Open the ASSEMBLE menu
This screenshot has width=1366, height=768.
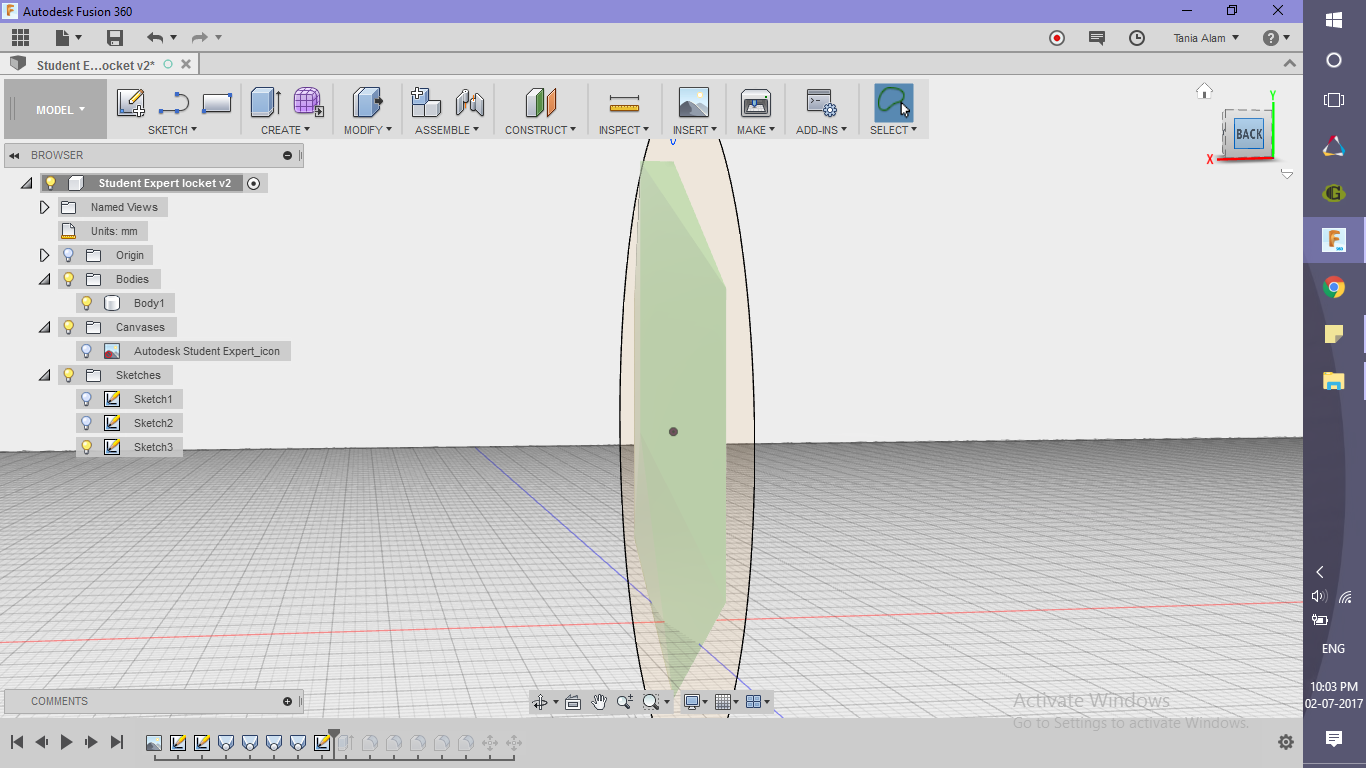click(447, 130)
